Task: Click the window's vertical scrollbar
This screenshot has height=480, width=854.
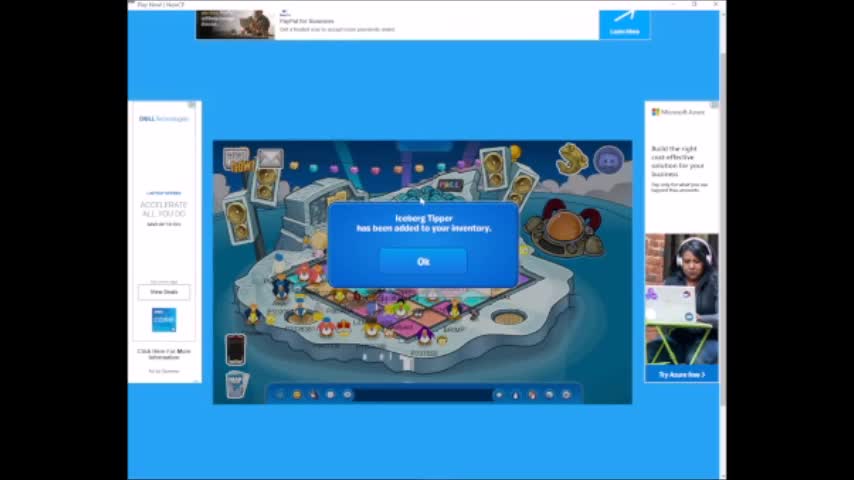Action: tap(723, 229)
